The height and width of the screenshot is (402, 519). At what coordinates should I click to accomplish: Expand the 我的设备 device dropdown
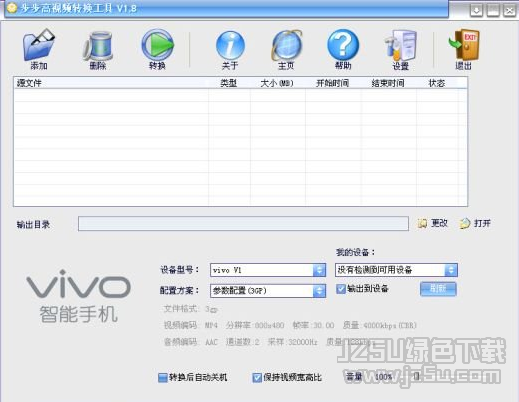(451, 270)
